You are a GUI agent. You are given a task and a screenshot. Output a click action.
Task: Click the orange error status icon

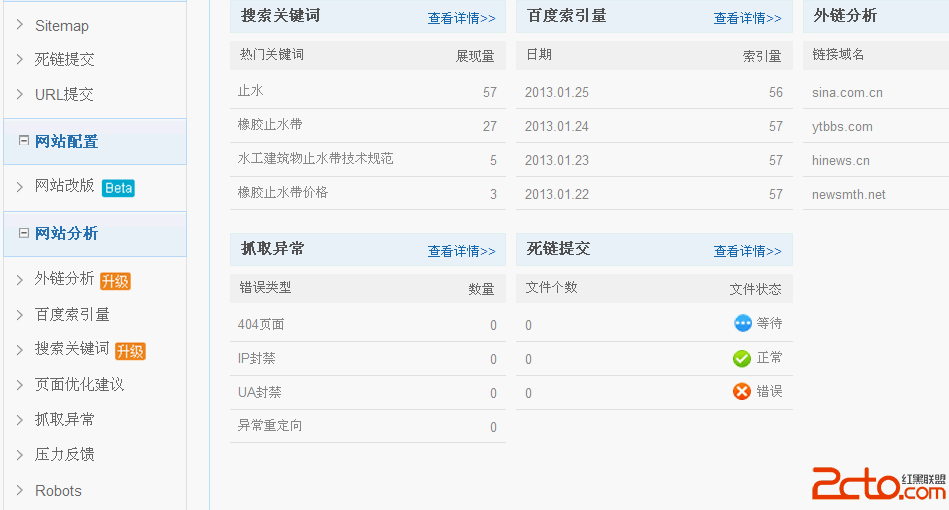(742, 391)
